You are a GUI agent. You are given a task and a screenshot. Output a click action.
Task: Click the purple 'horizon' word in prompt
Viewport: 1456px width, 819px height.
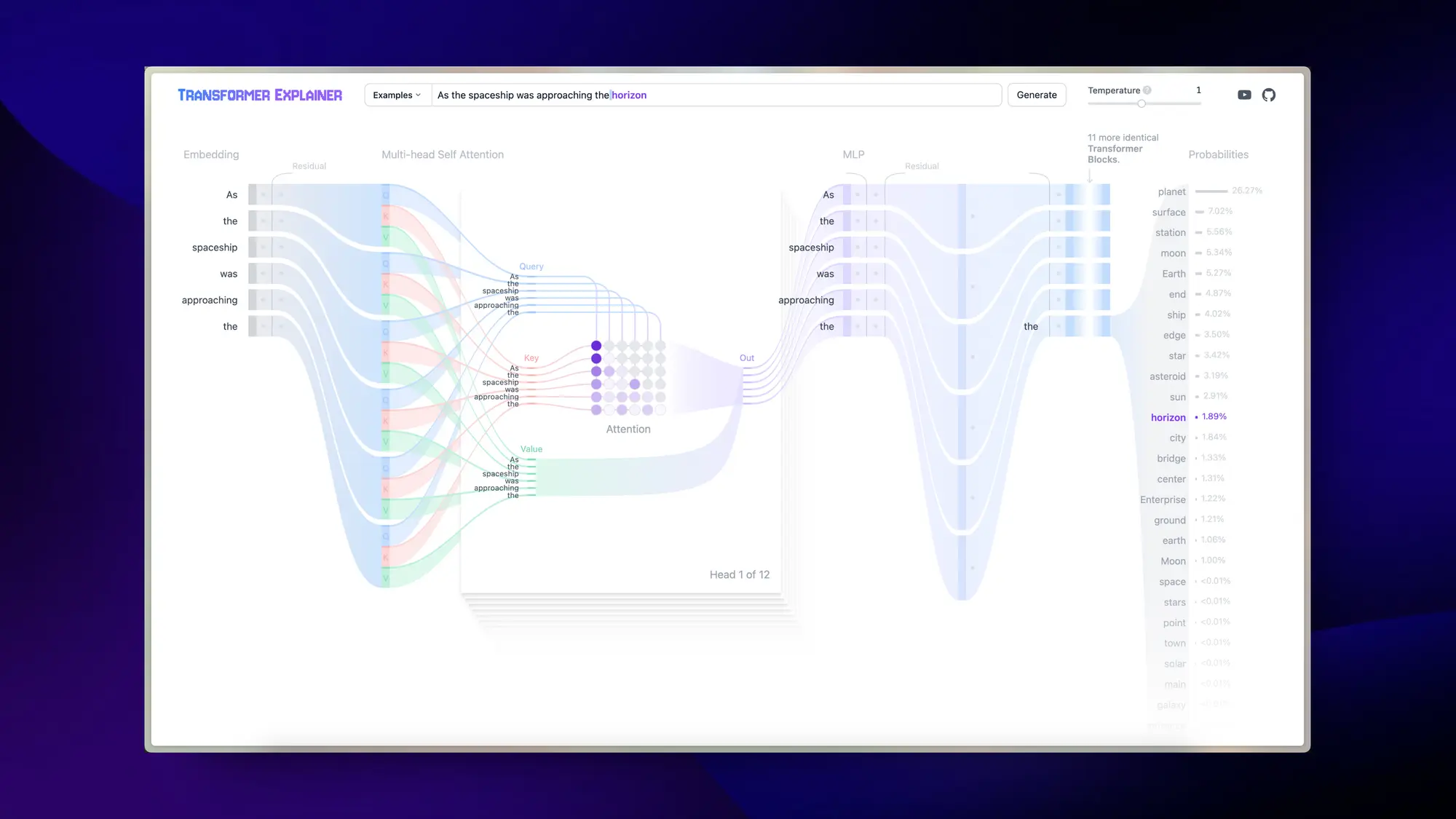(x=629, y=95)
